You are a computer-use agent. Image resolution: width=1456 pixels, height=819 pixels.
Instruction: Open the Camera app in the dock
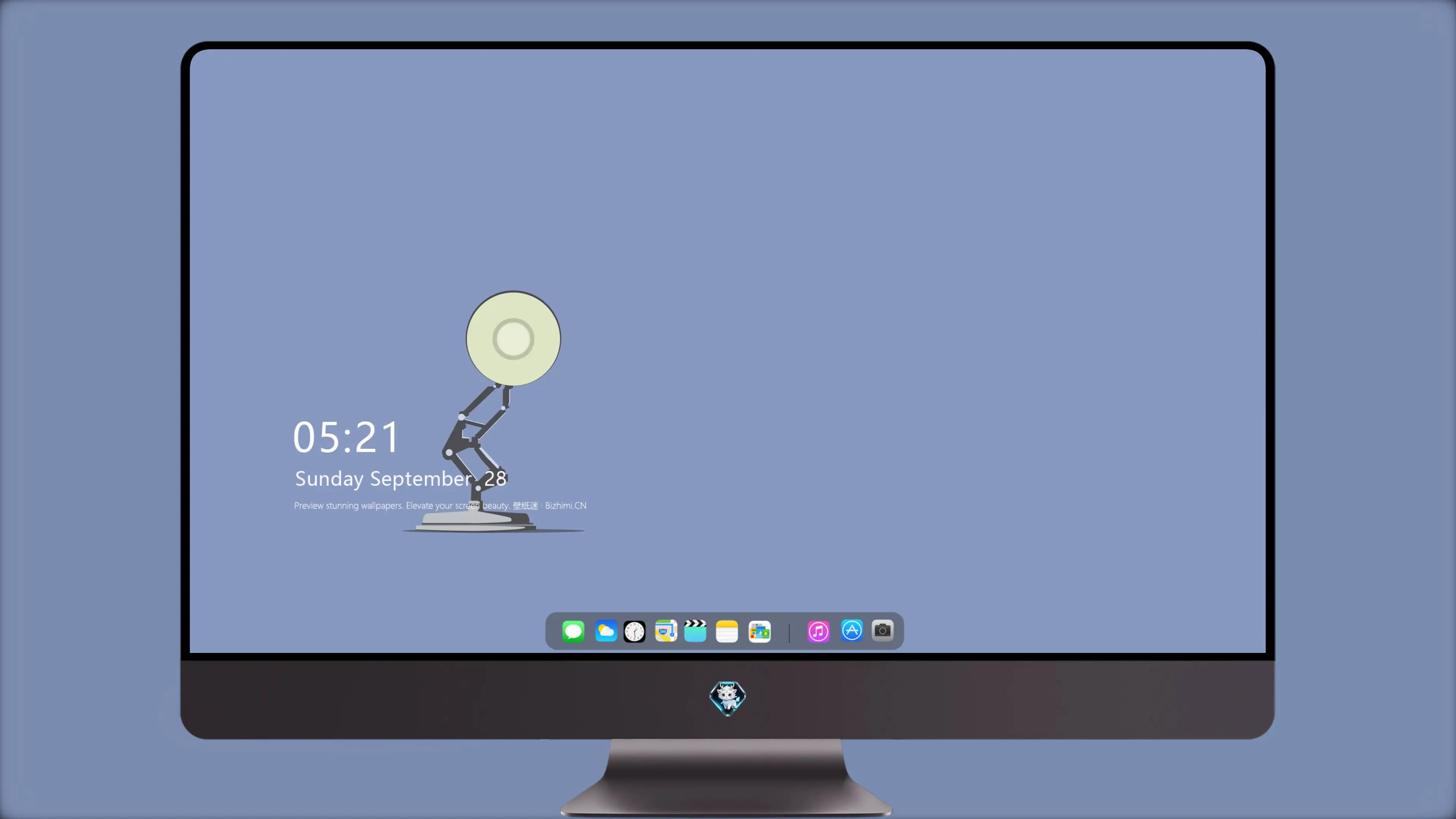click(882, 630)
